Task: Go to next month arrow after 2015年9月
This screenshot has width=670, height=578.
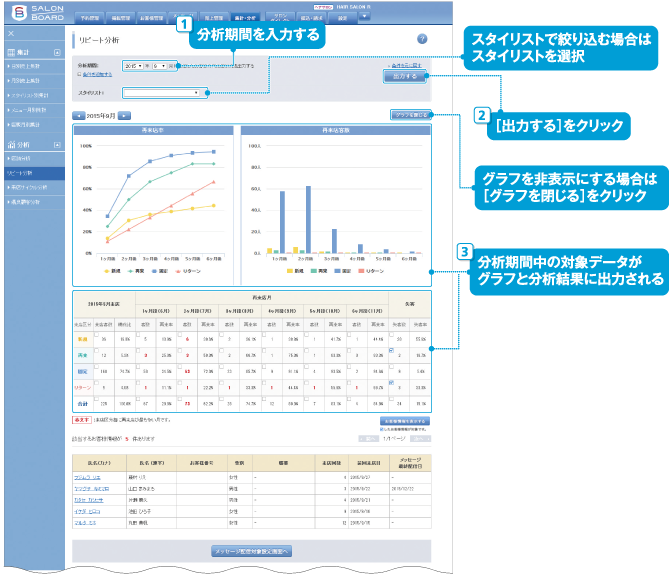Action: [x=124, y=116]
